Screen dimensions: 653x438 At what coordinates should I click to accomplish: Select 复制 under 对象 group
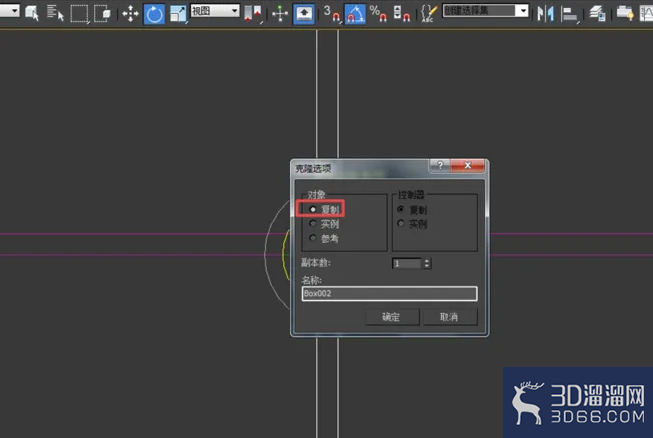pyautogui.click(x=325, y=209)
